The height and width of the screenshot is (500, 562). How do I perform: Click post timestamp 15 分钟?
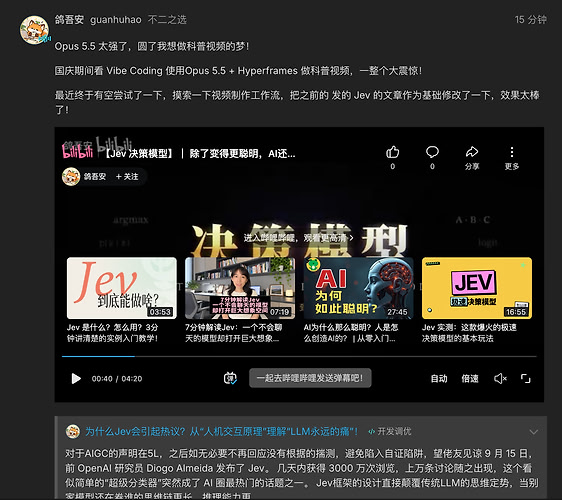point(530,19)
